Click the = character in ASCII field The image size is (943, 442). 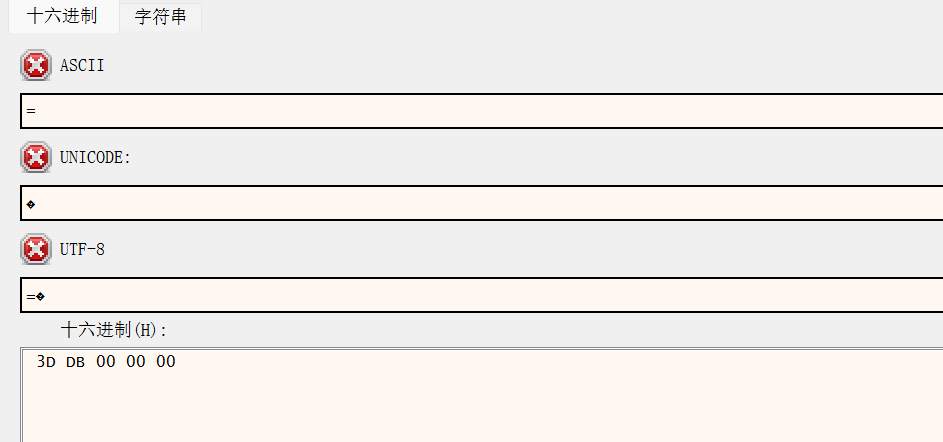pyautogui.click(x=31, y=111)
